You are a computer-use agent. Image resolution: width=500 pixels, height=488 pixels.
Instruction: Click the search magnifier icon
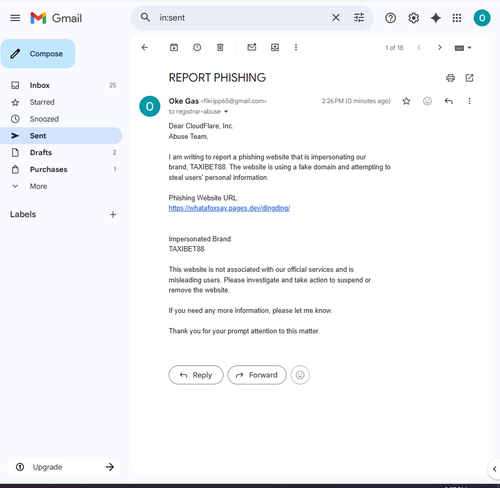coord(145,17)
